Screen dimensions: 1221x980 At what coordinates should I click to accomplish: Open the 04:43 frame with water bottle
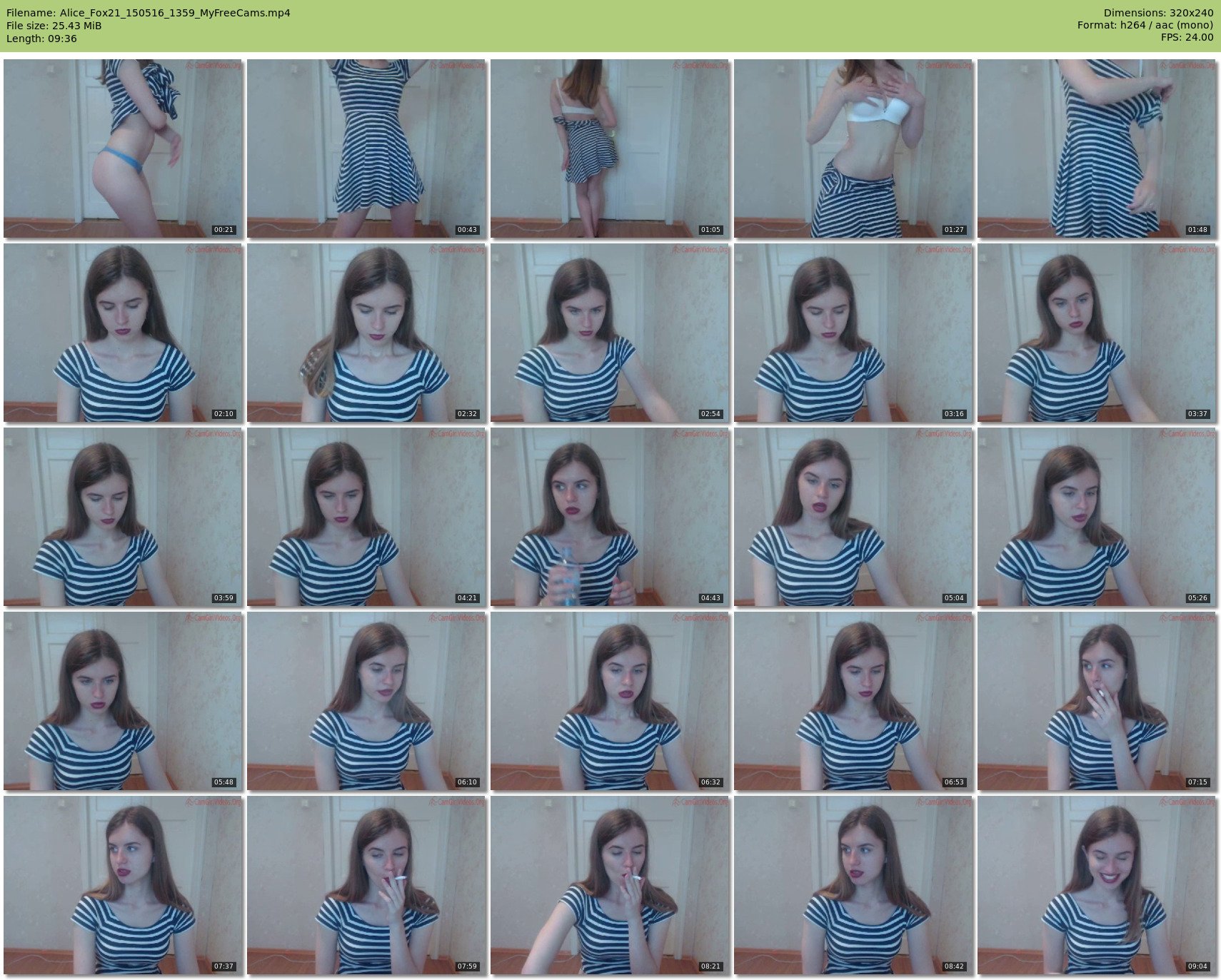click(610, 517)
